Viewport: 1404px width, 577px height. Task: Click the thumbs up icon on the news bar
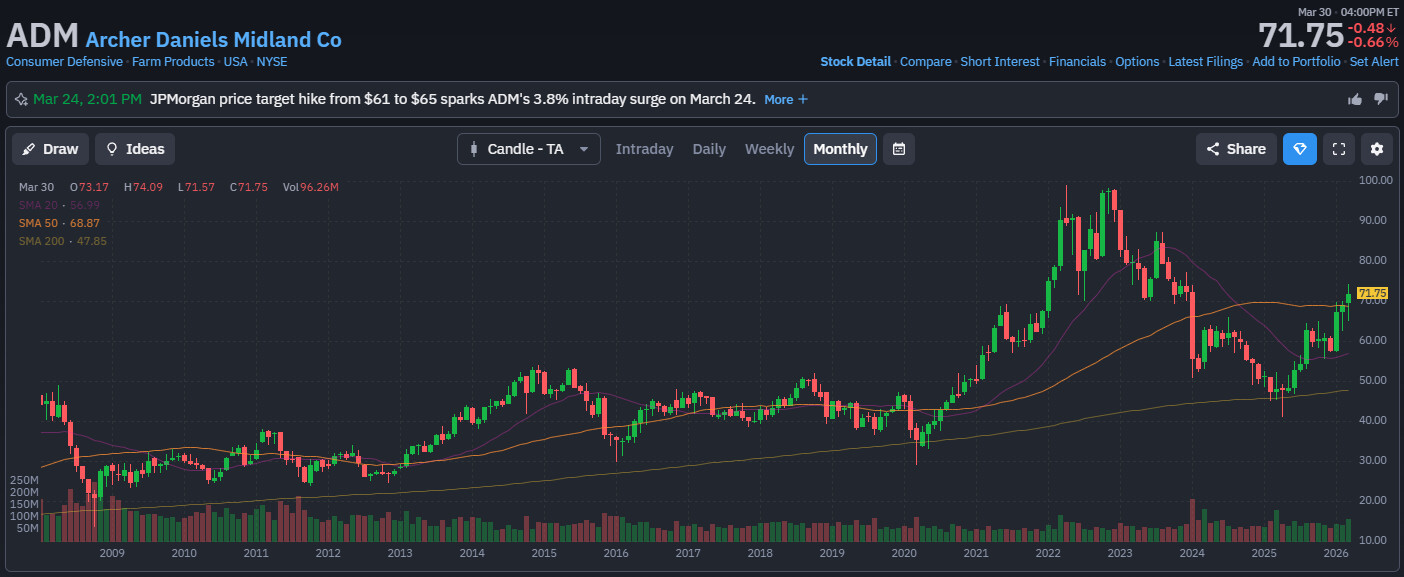(x=1355, y=99)
